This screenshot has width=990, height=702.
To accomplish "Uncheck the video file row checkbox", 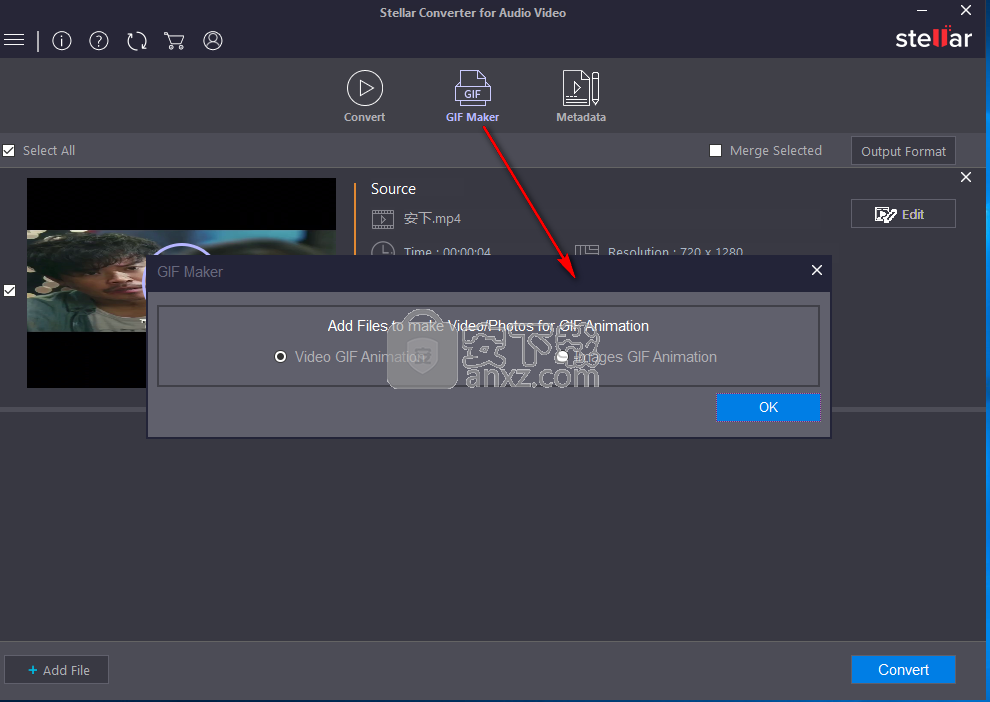I will [x=9, y=290].
